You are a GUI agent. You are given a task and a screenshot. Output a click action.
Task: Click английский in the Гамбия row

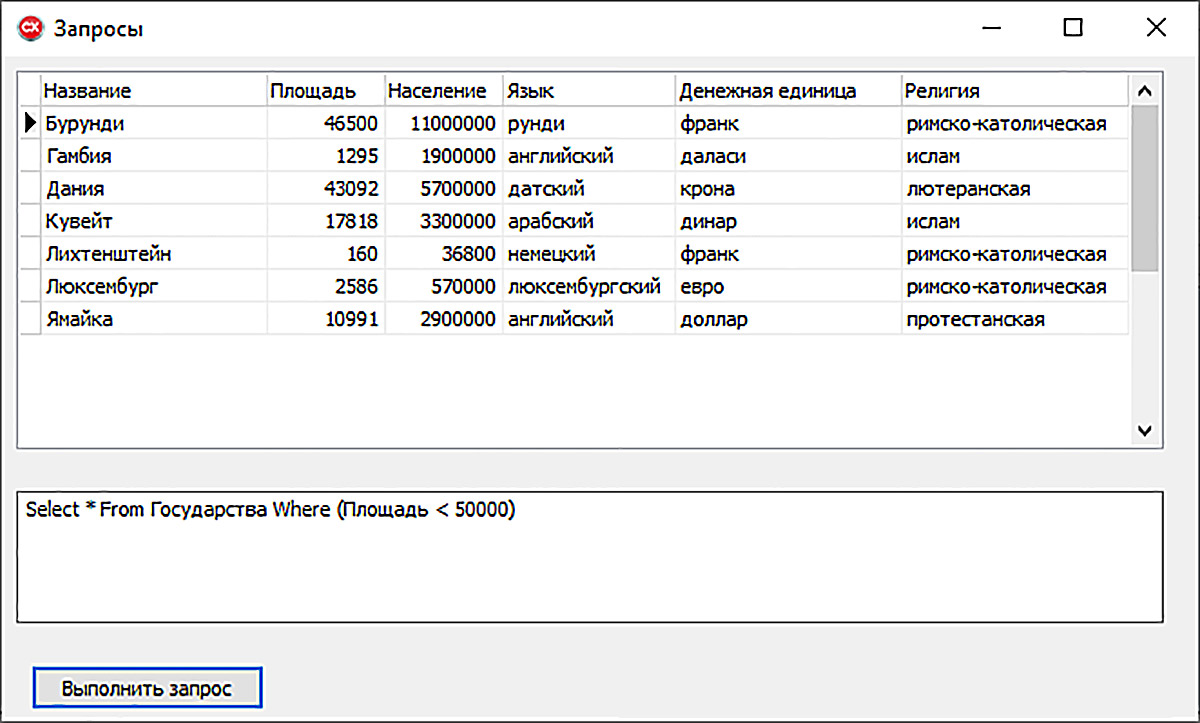coord(588,156)
